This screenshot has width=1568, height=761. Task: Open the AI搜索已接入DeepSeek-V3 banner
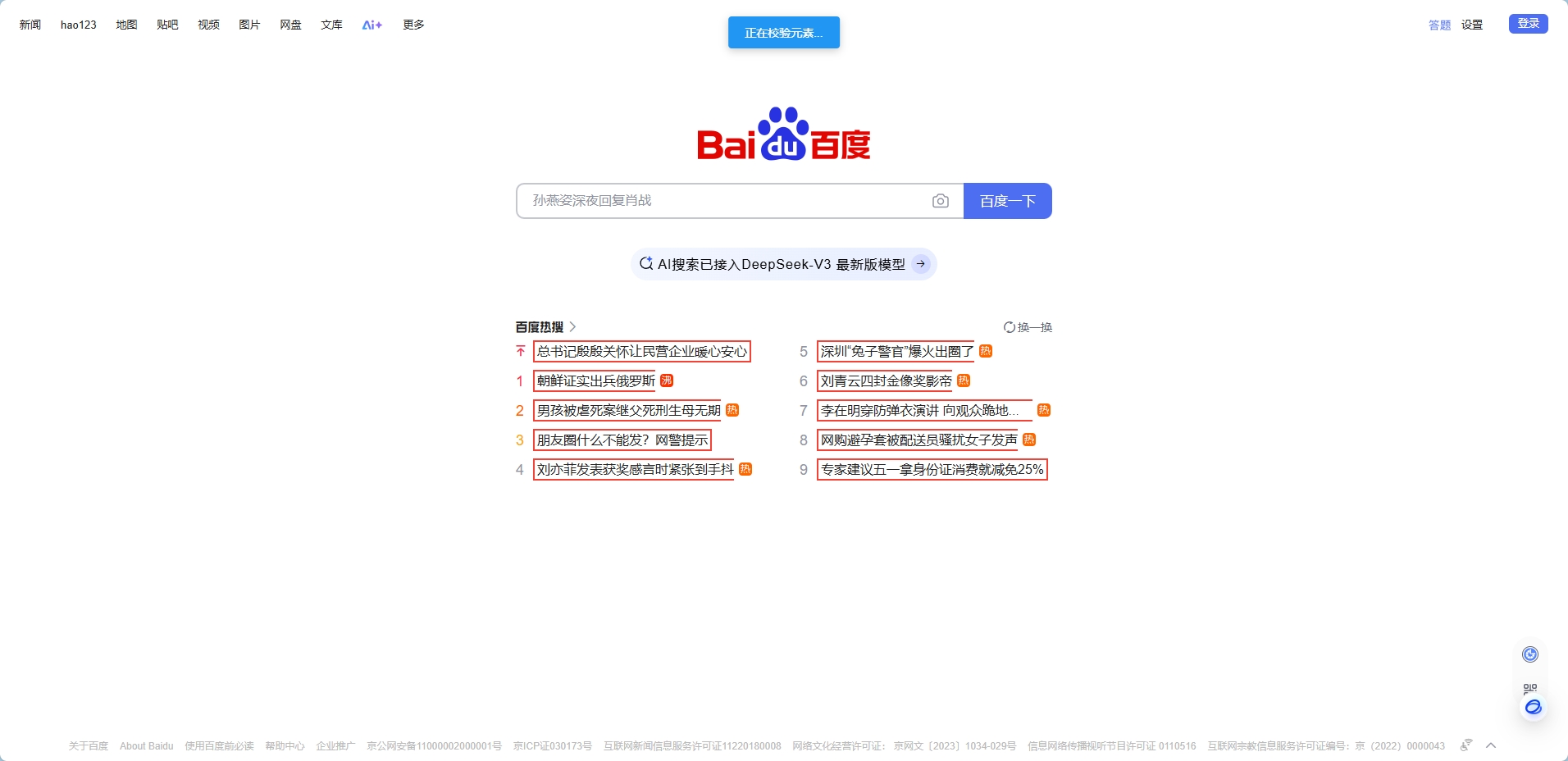[783, 264]
